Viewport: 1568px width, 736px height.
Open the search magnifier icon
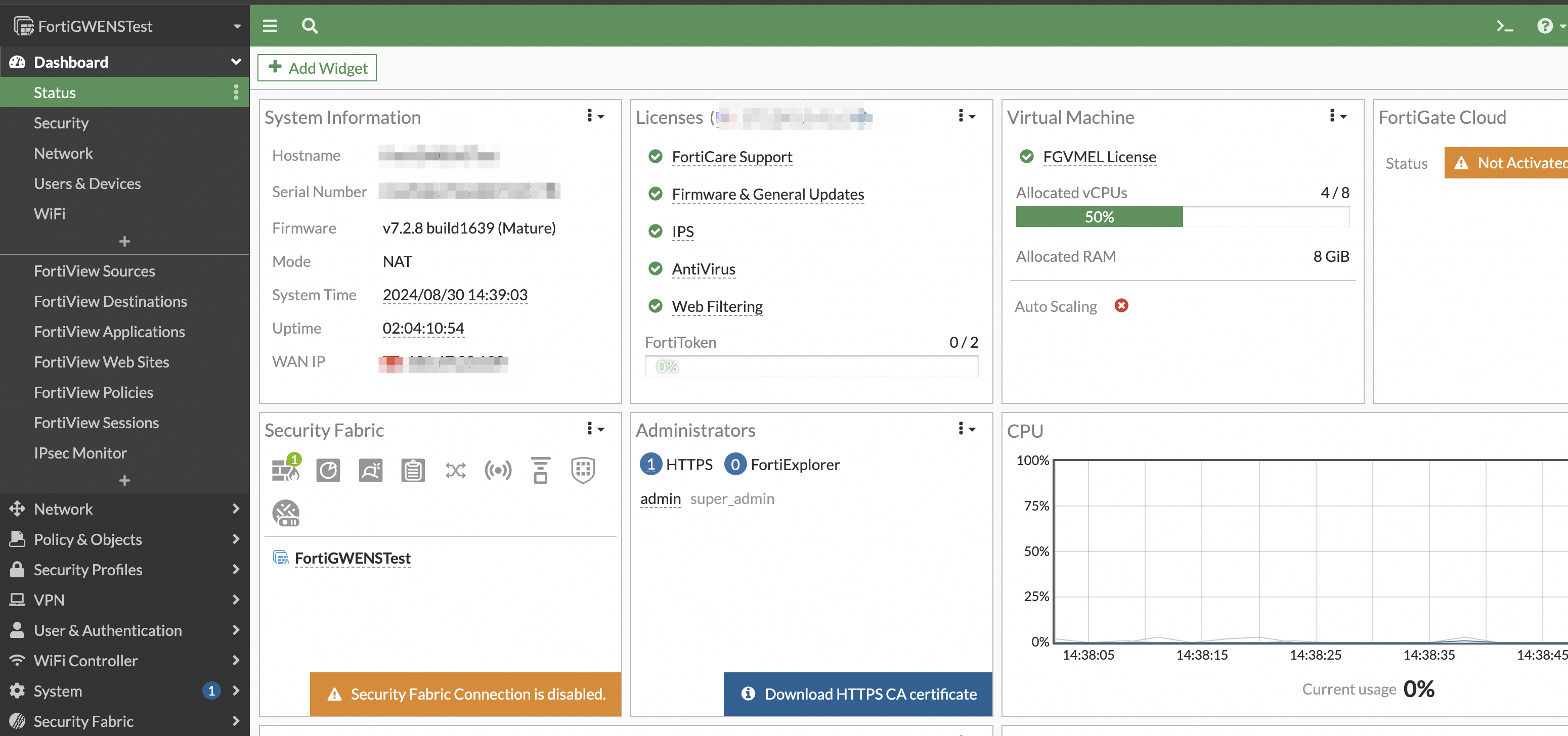(x=309, y=26)
